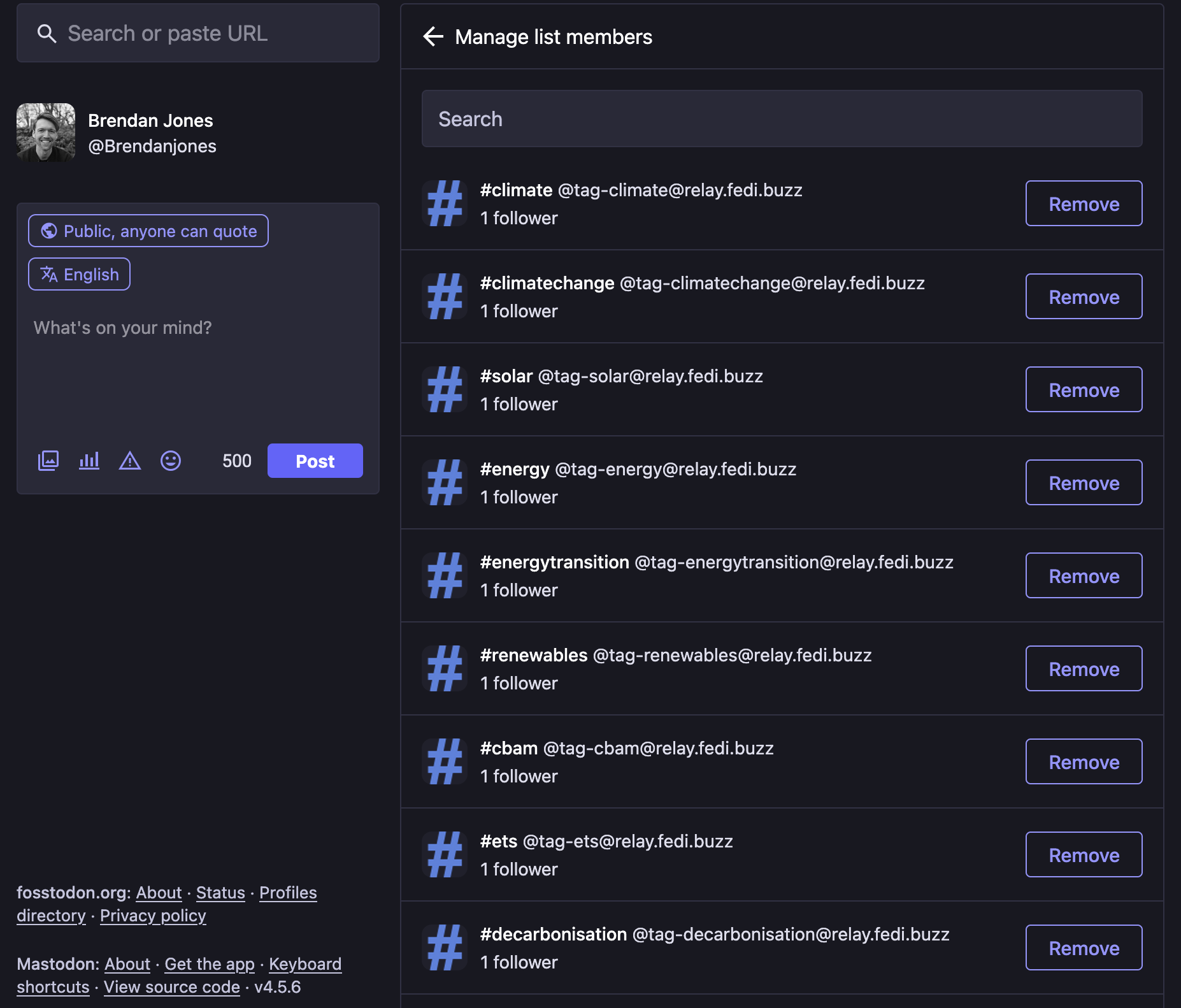Open Brendan Jones profile avatar

point(46,133)
